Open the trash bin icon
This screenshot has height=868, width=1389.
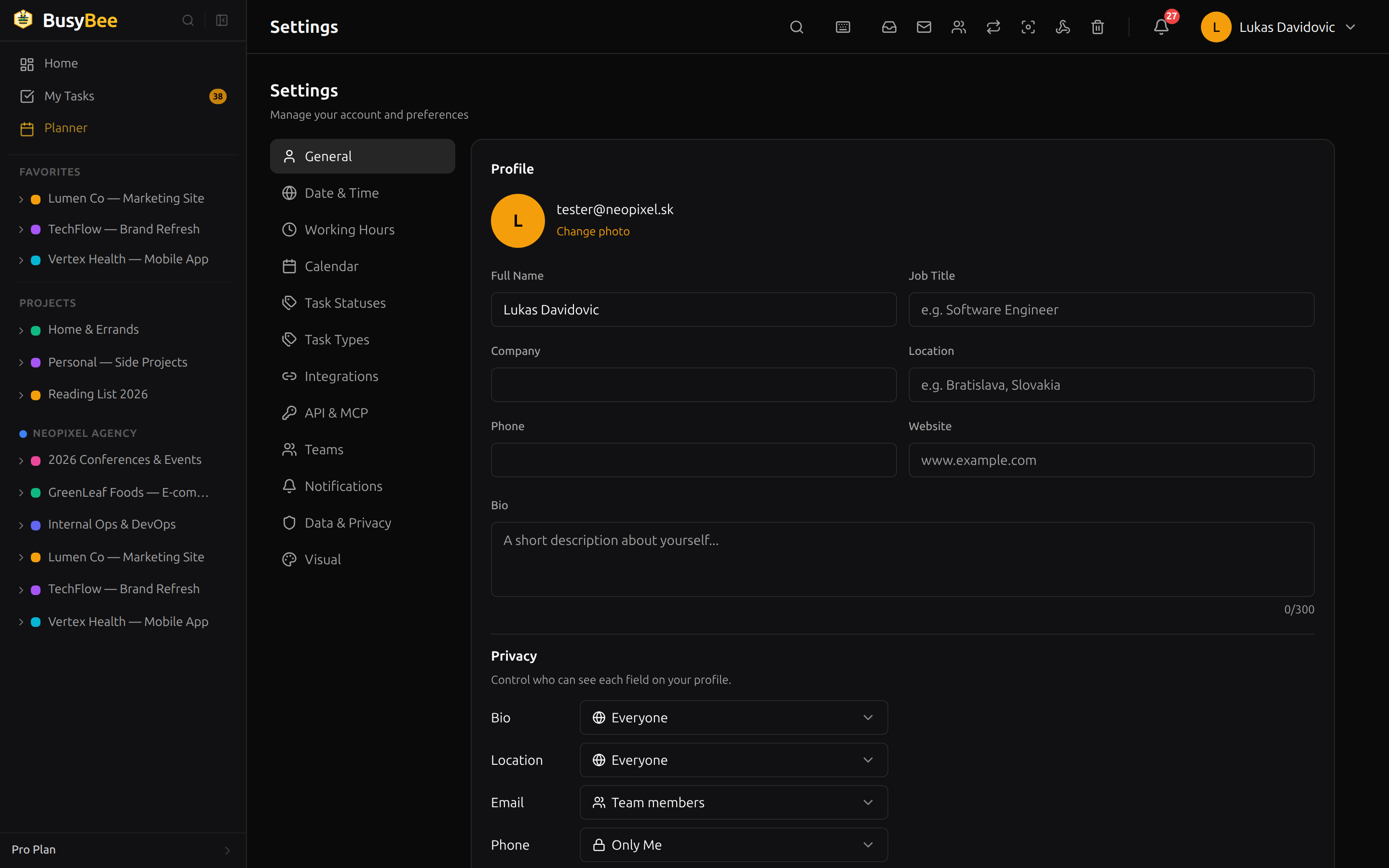[1097, 27]
